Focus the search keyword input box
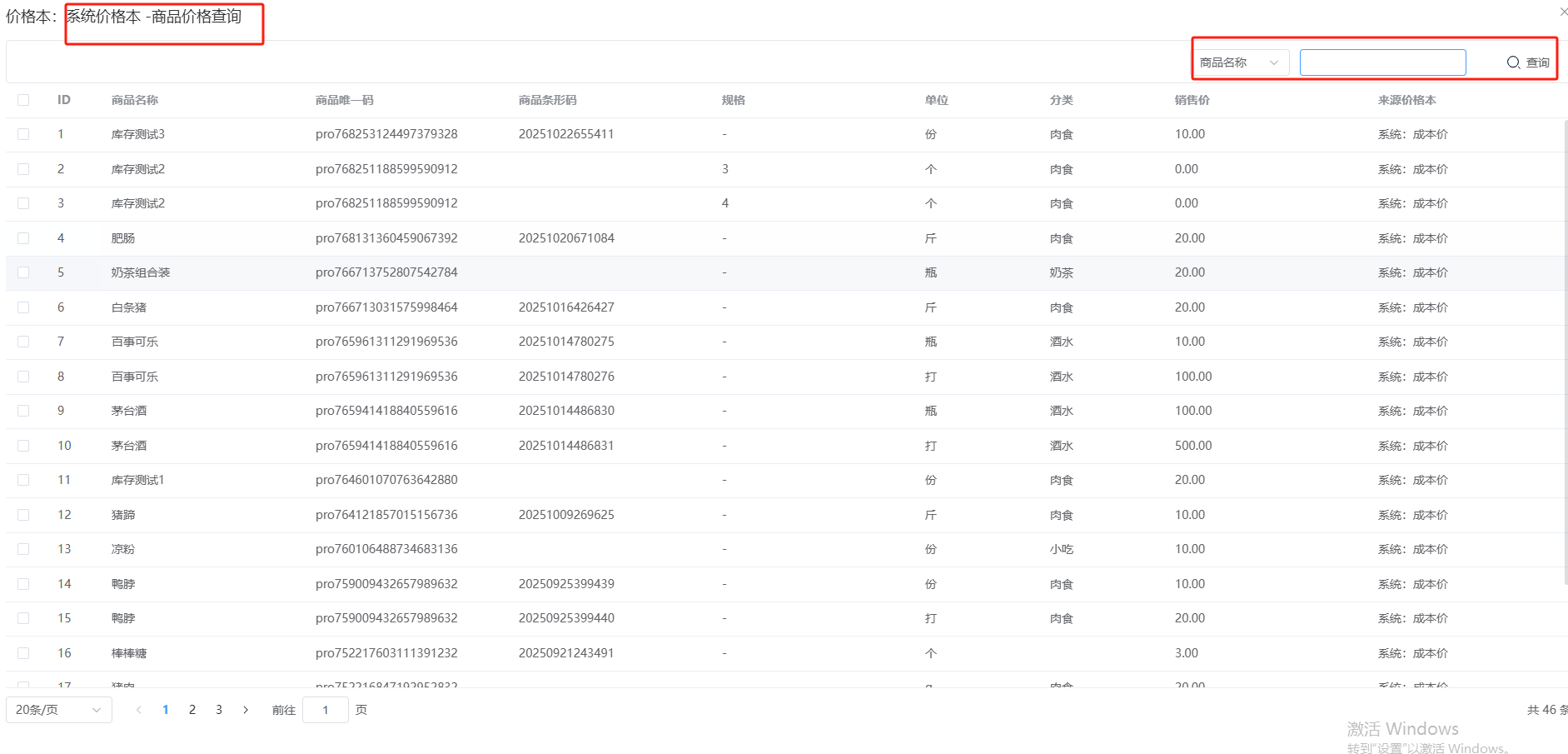 pyautogui.click(x=1382, y=62)
